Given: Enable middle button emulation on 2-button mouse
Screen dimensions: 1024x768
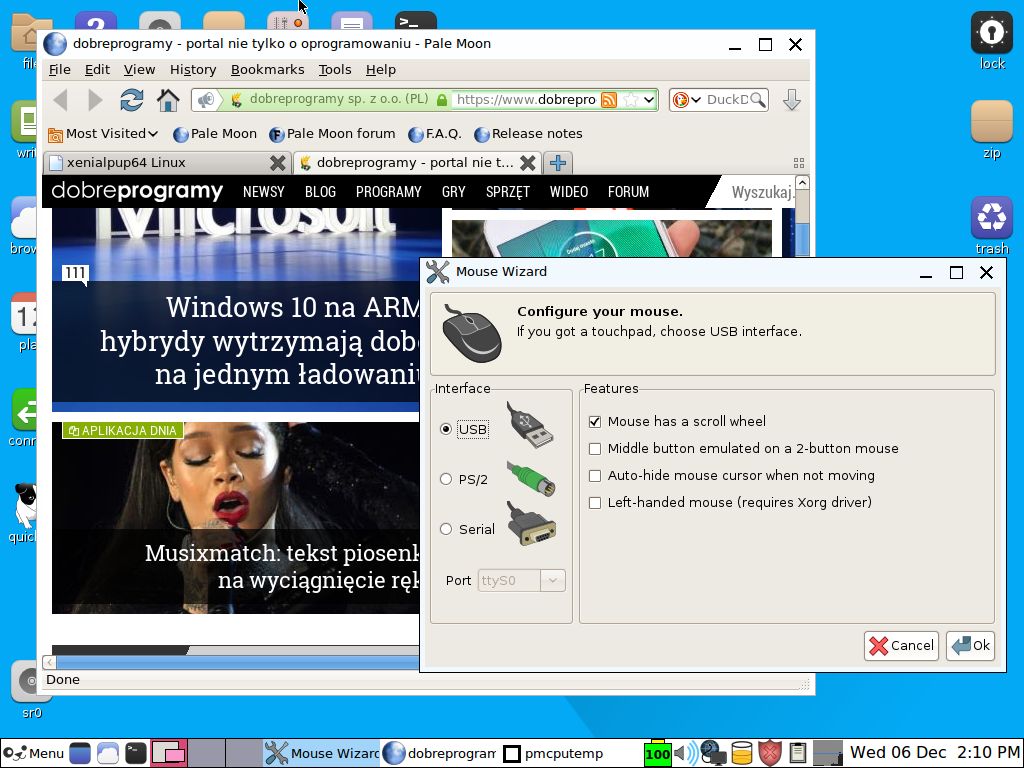Looking at the screenshot, I should coord(595,449).
